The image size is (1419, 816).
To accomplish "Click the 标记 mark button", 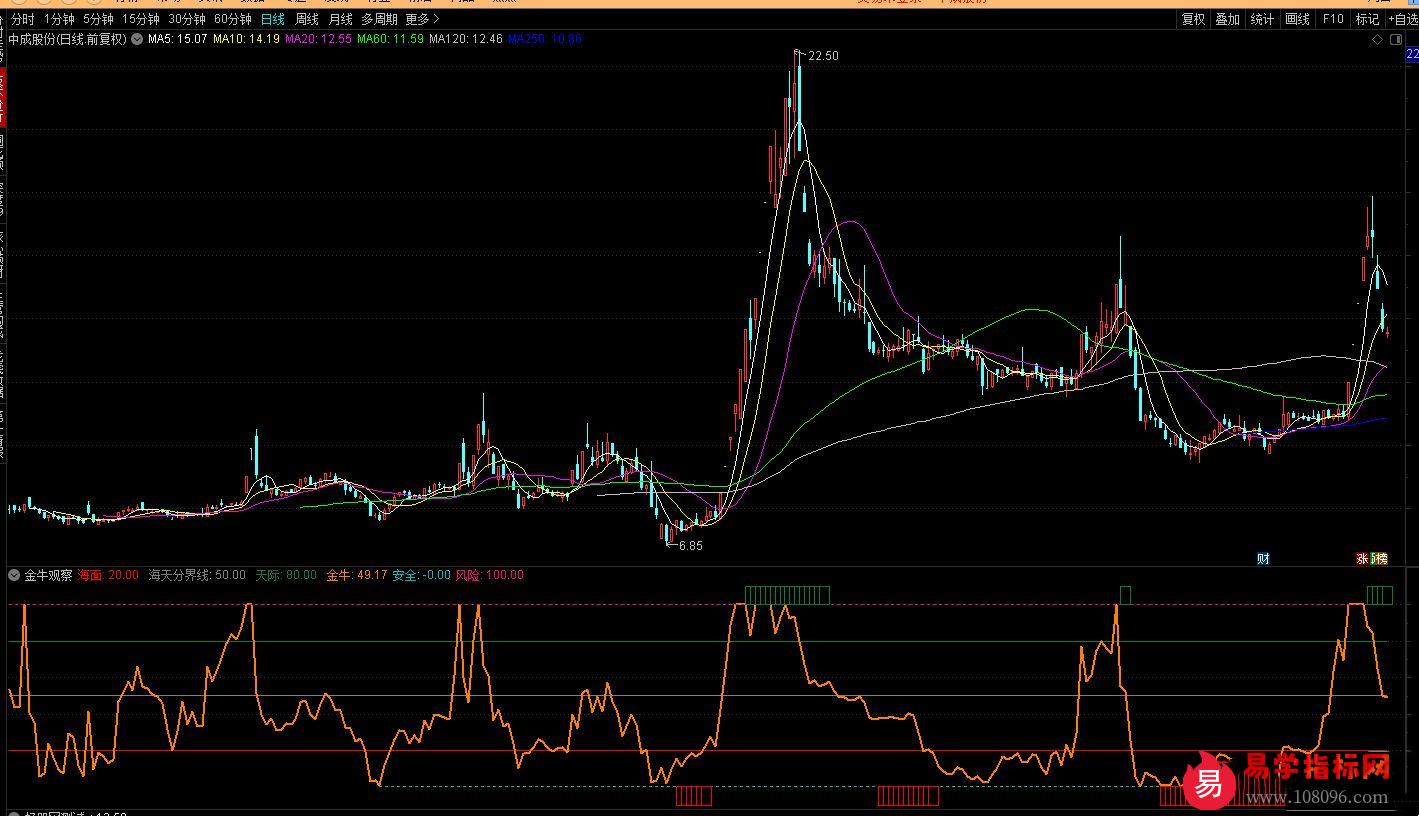I will (1367, 19).
